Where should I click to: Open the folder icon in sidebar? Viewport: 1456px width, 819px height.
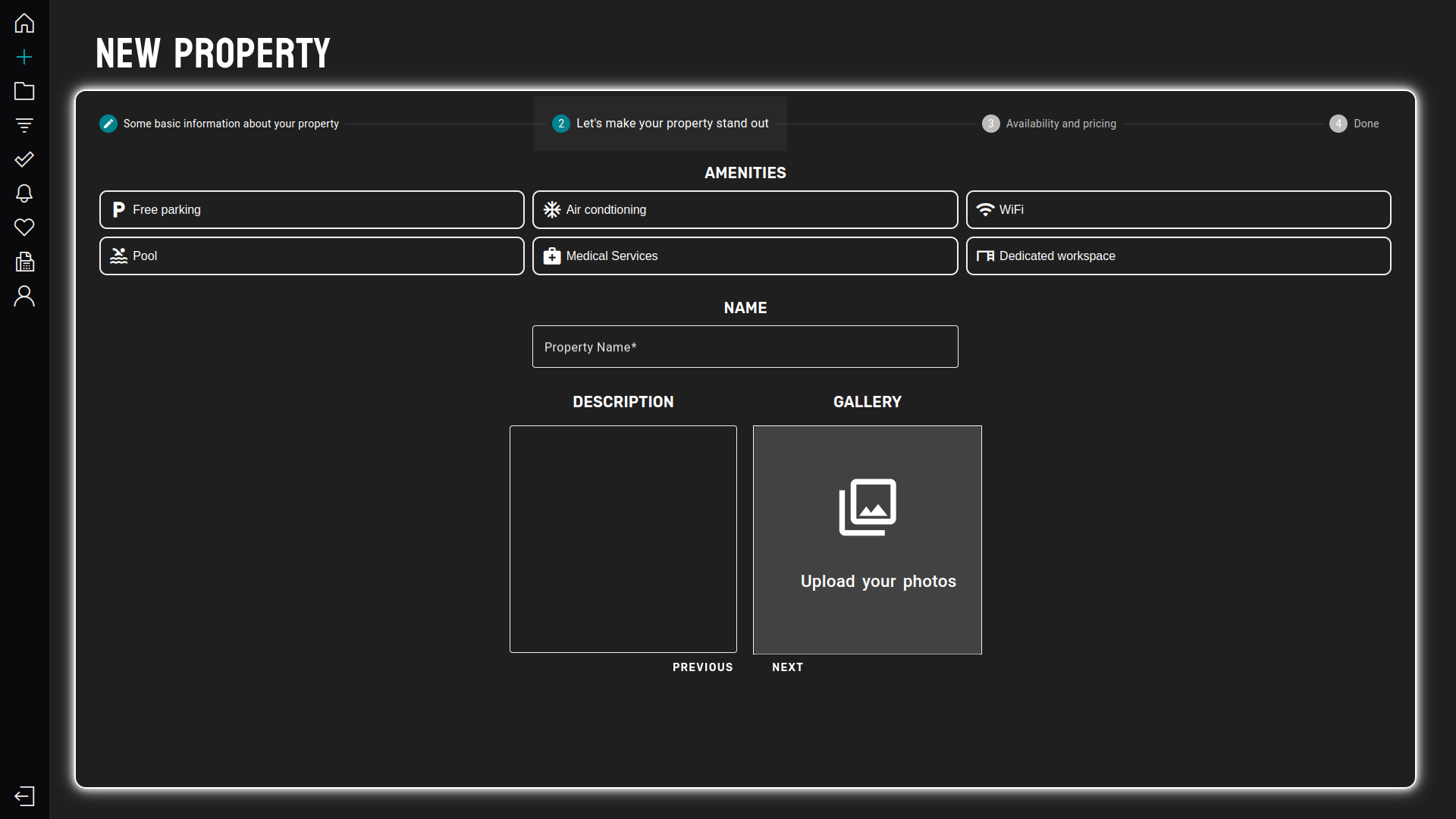click(24, 91)
